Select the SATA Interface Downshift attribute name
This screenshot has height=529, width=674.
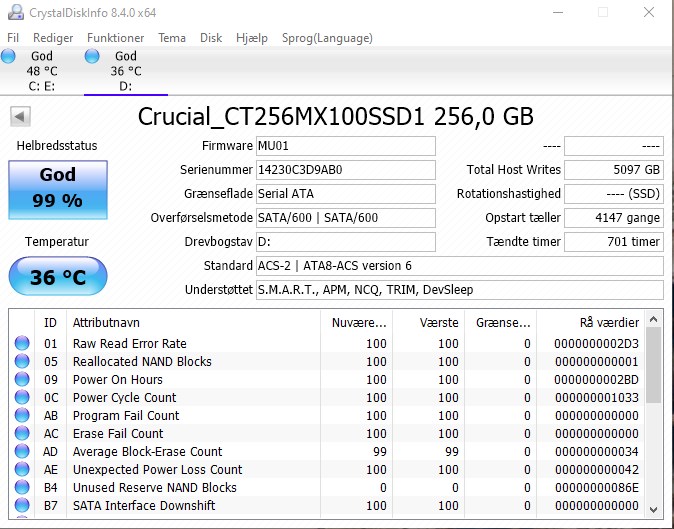tap(144, 506)
